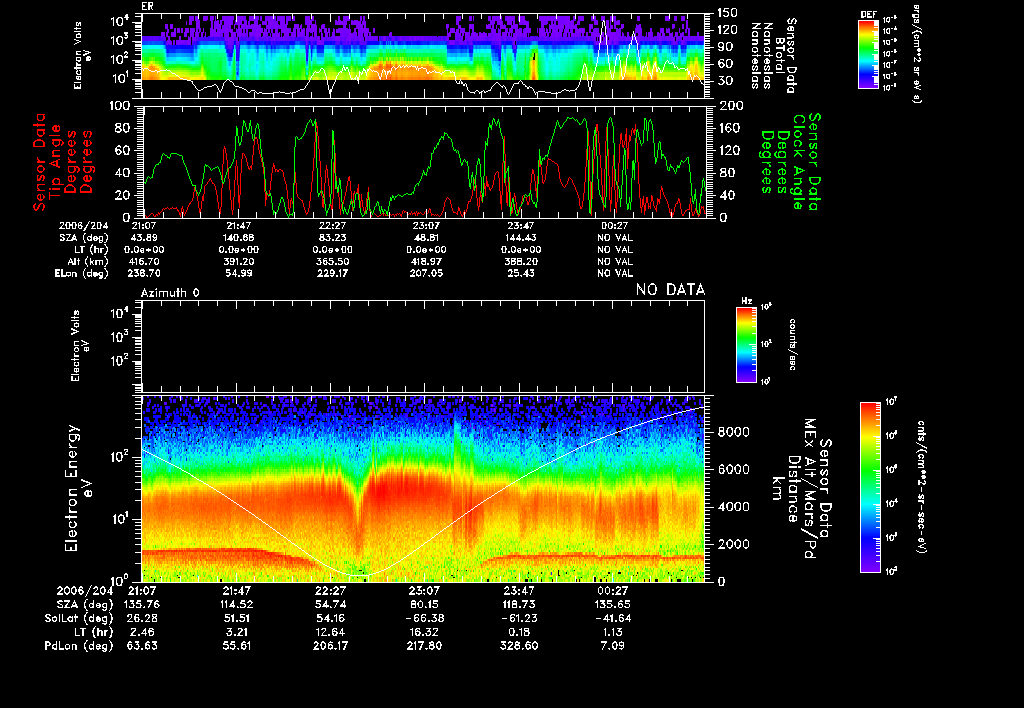Click the Alt value 365.50
Image resolution: width=1024 pixels, height=708 pixels.
point(332,261)
